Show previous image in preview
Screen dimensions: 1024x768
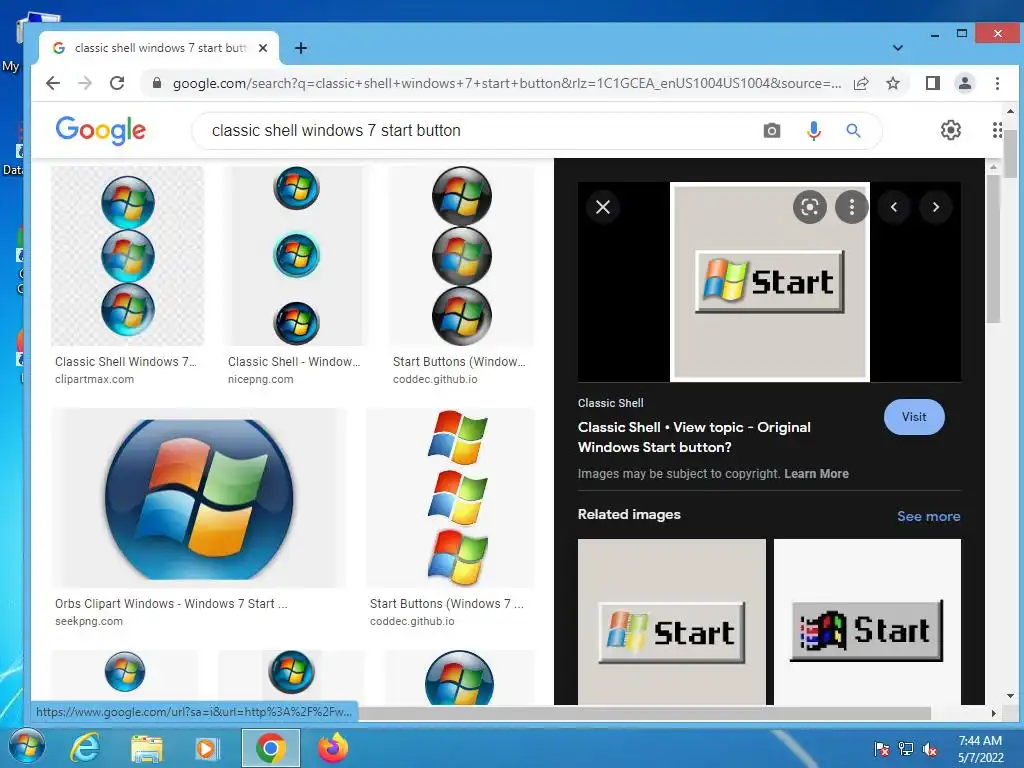click(x=893, y=207)
